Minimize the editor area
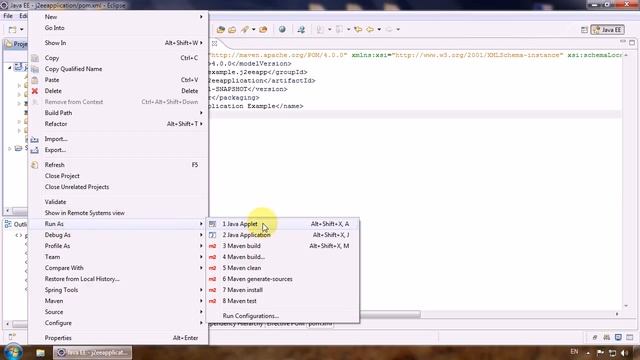This screenshot has height=360, width=640. tap(622, 42)
